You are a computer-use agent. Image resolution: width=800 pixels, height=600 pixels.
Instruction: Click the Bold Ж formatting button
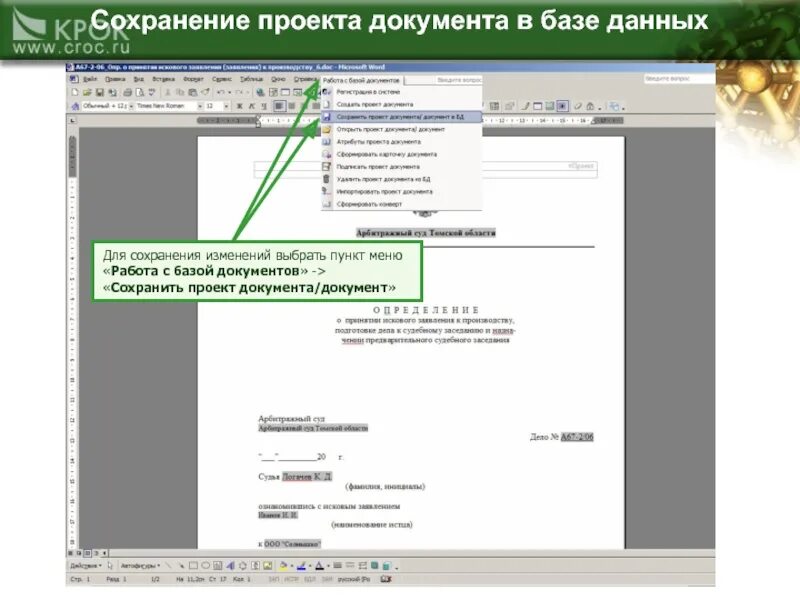pos(239,106)
